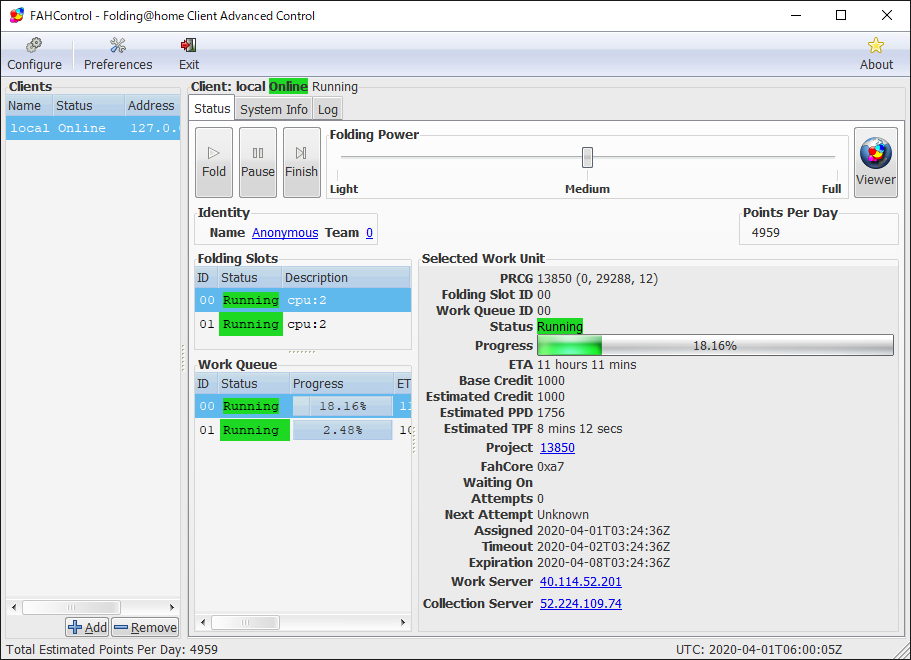Open the Configure gear toolbar icon

coord(34,45)
